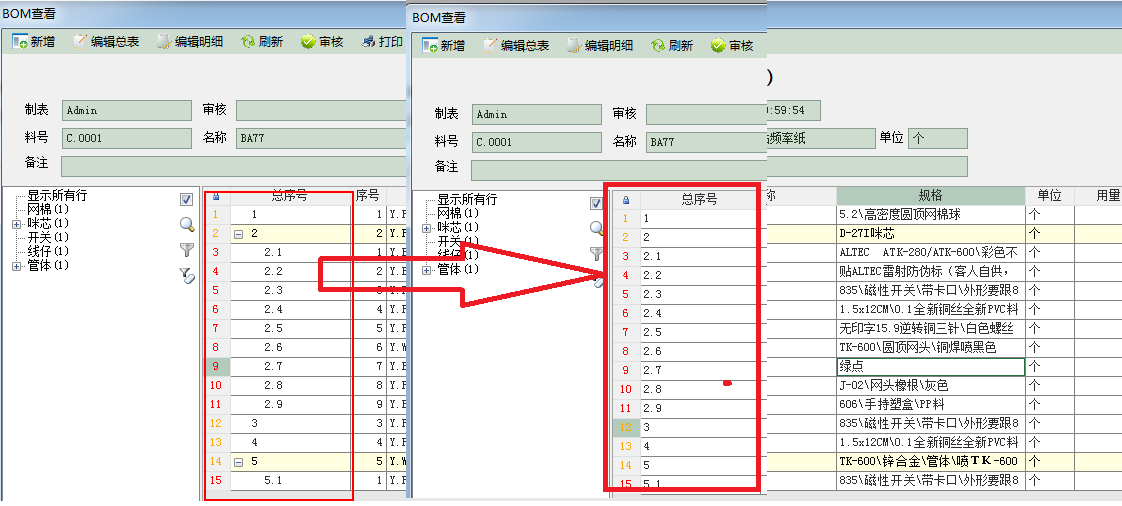The image size is (1122, 506).
Task: Click cell 5.1 in left 总序号 column
Action: click(291, 481)
